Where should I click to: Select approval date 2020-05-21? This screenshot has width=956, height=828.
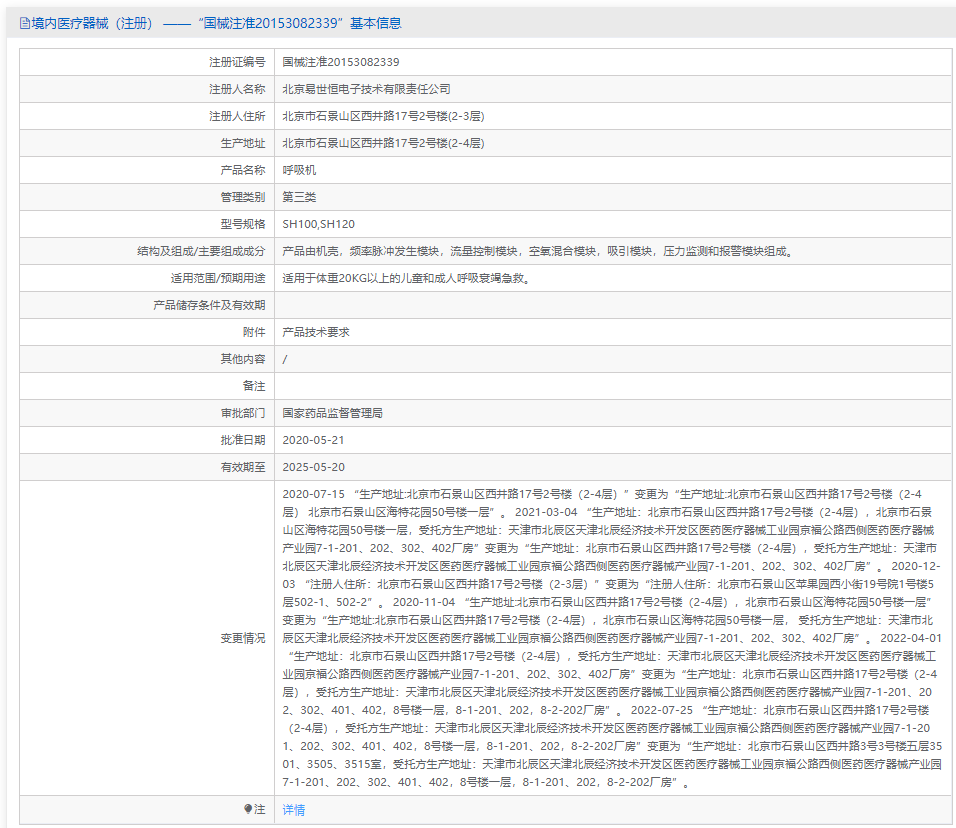pos(313,440)
